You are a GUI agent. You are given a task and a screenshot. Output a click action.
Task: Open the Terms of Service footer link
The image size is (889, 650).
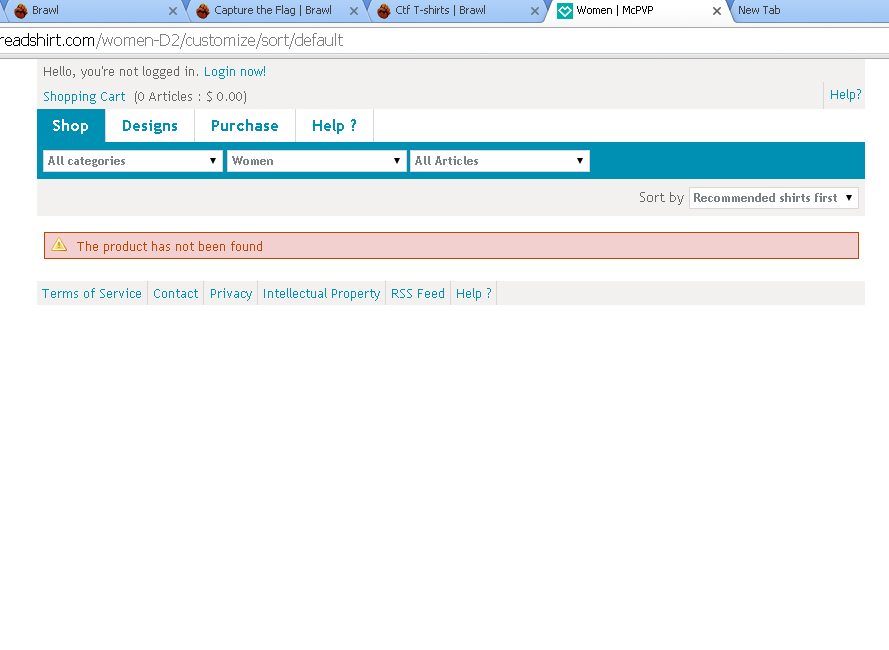(92, 294)
